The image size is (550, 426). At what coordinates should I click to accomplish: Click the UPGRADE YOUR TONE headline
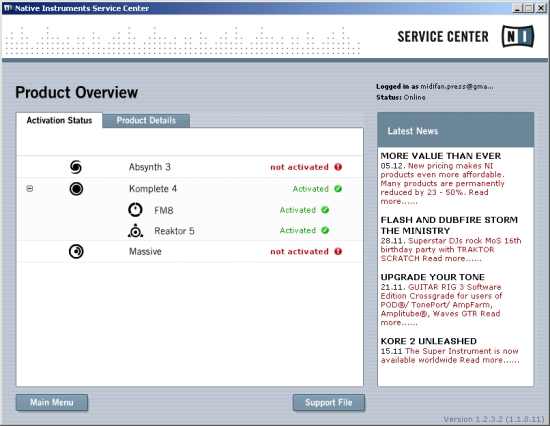(x=432, y=277)
